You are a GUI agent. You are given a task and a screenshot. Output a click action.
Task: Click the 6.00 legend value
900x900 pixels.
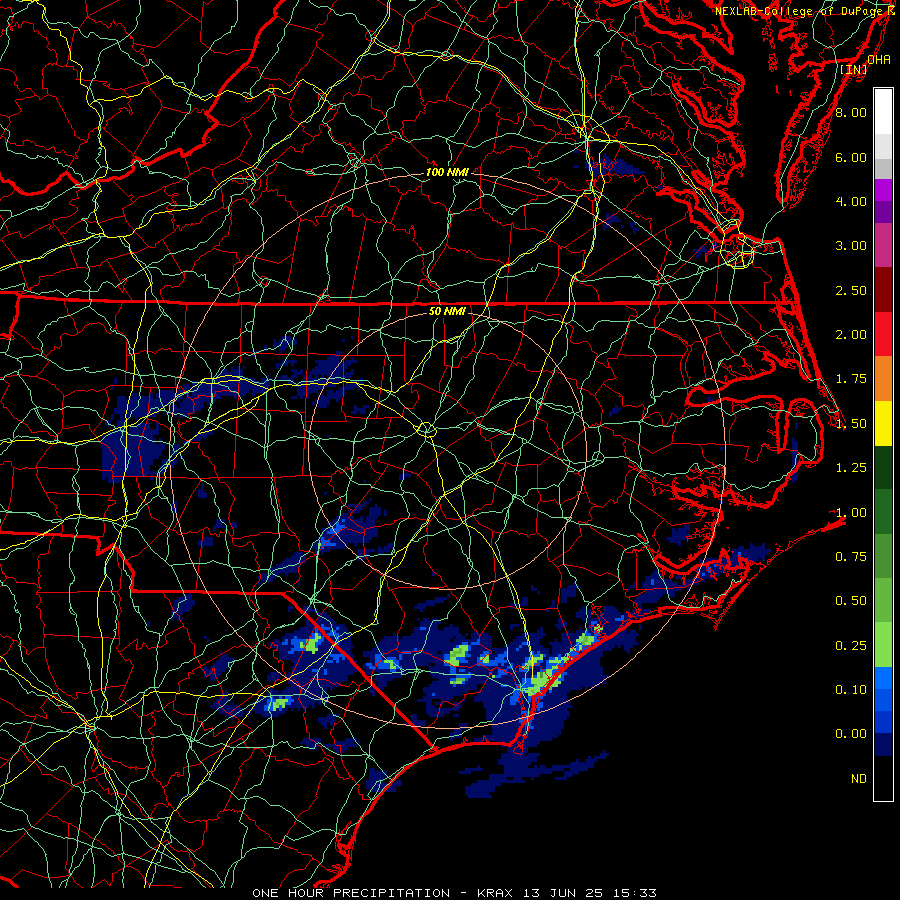[851, 157]
